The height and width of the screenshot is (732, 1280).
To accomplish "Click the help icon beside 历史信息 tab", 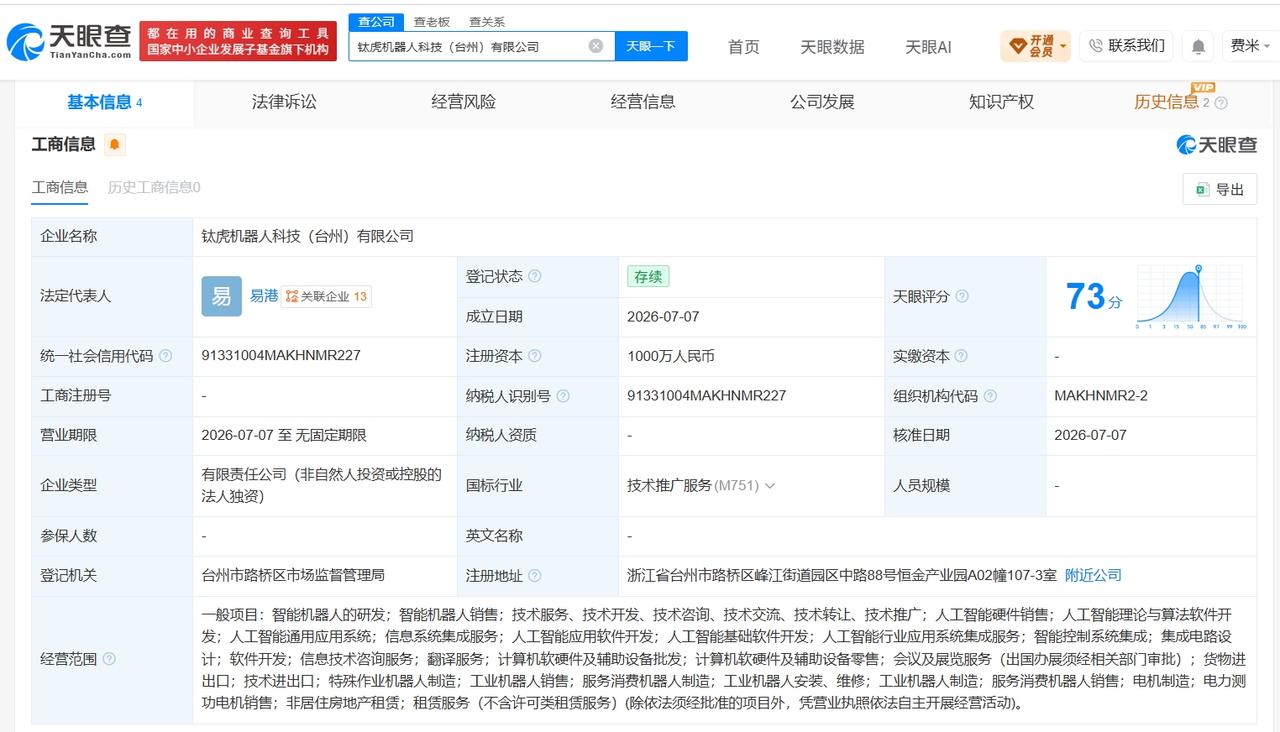I will coord(1221,103).
